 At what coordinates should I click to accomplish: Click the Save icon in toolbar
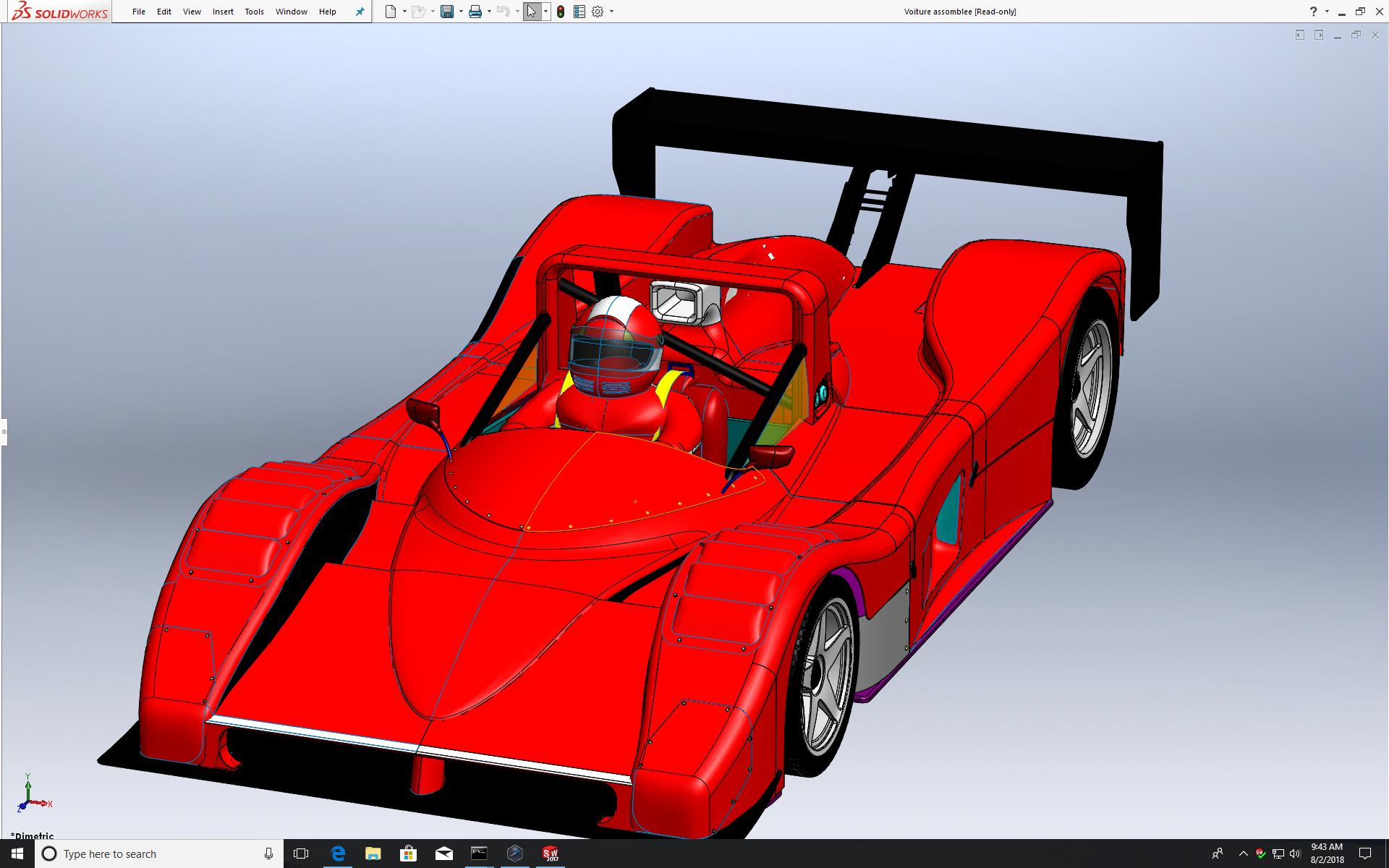point(447,12)
